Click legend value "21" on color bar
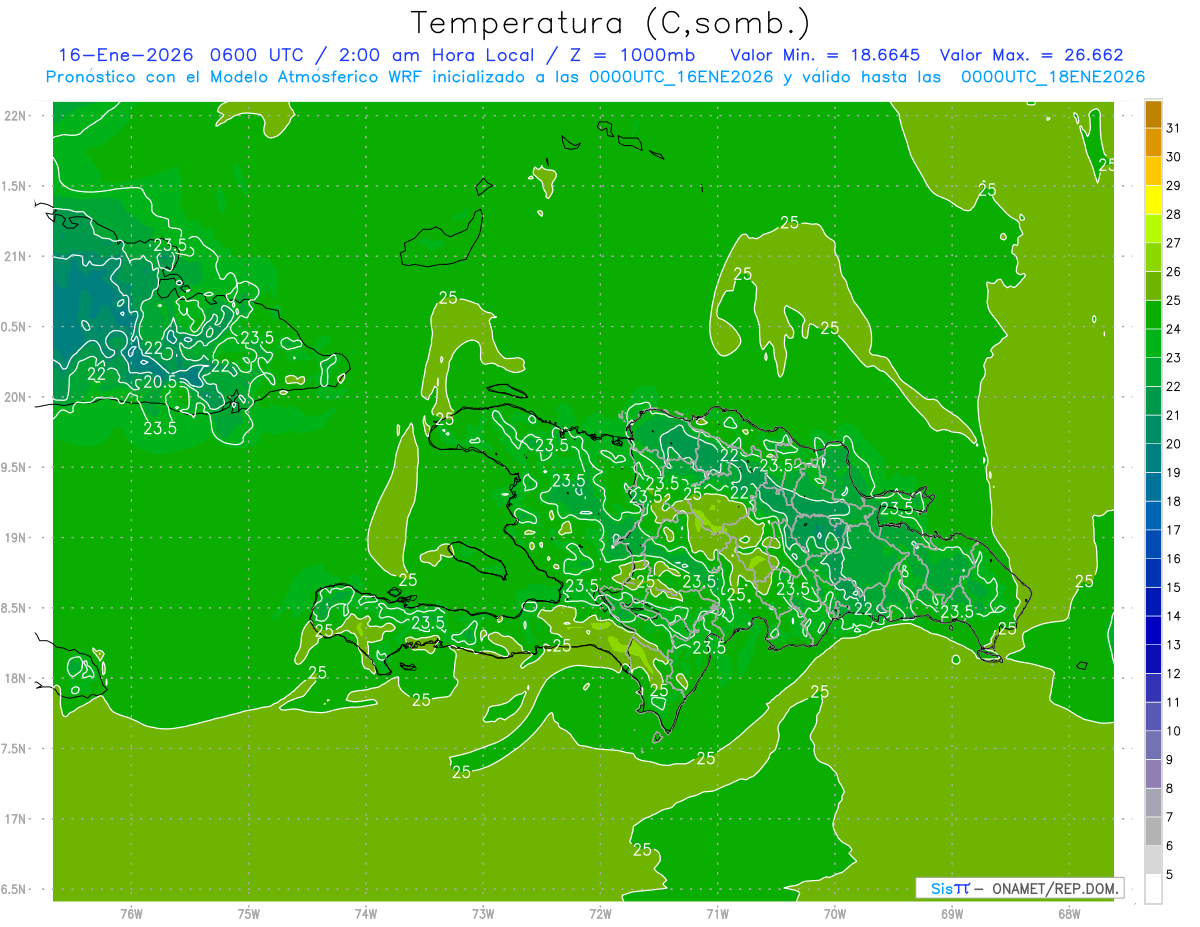 [1174, 415]
